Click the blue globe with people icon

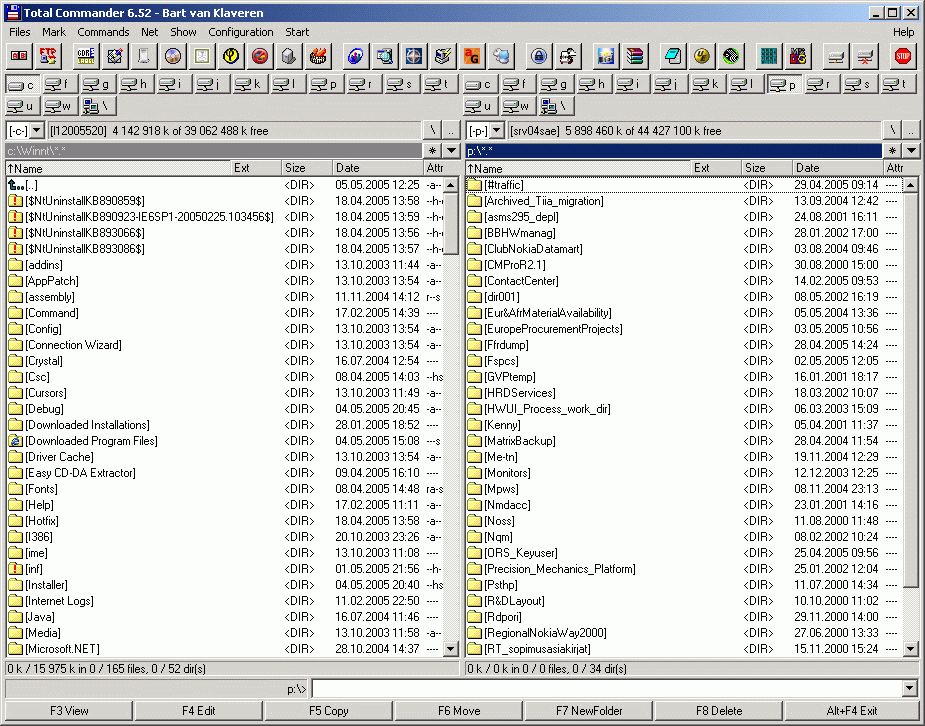355,56
